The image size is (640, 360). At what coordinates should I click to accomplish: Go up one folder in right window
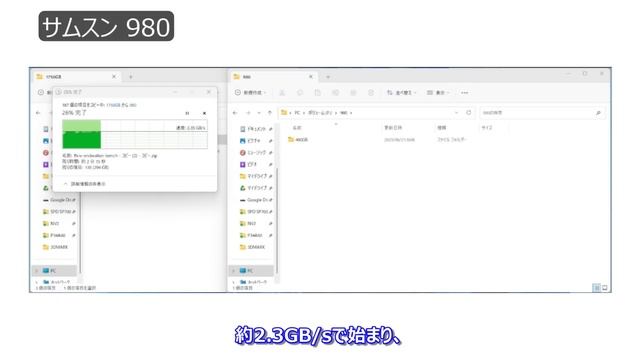coord(269,113)
